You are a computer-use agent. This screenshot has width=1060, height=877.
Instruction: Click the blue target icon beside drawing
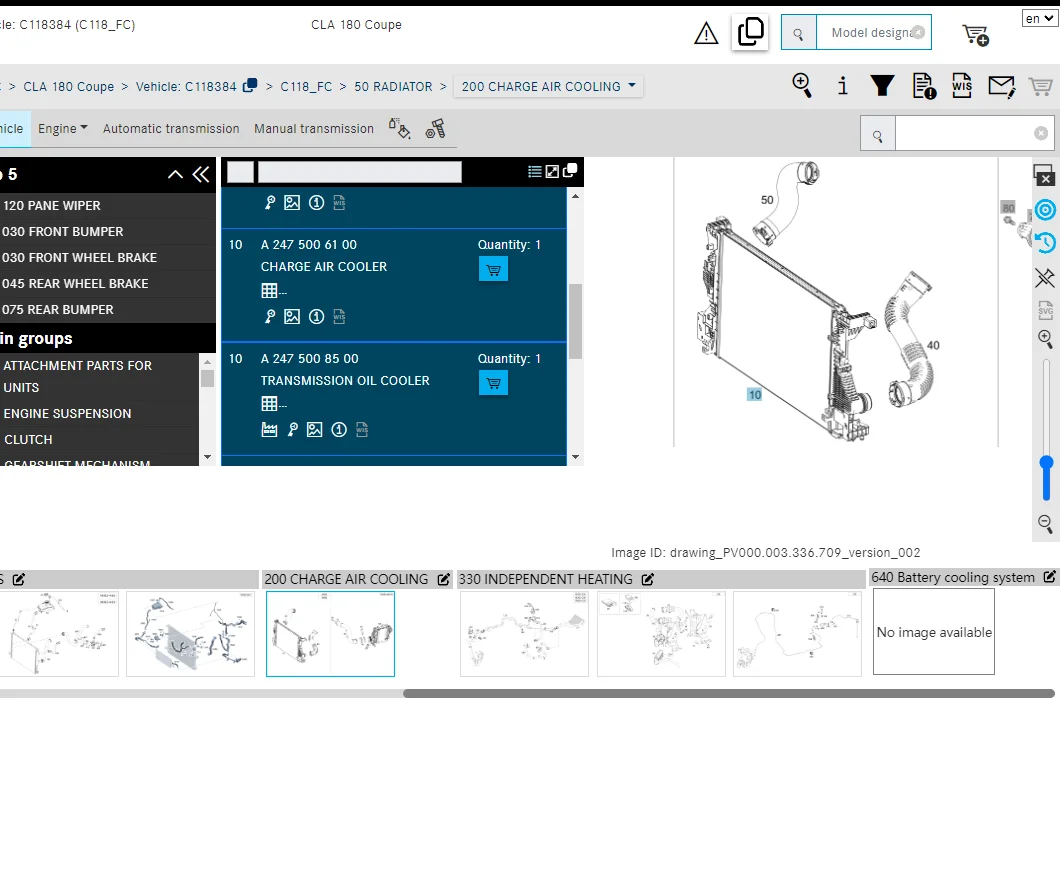[1045, 210]
